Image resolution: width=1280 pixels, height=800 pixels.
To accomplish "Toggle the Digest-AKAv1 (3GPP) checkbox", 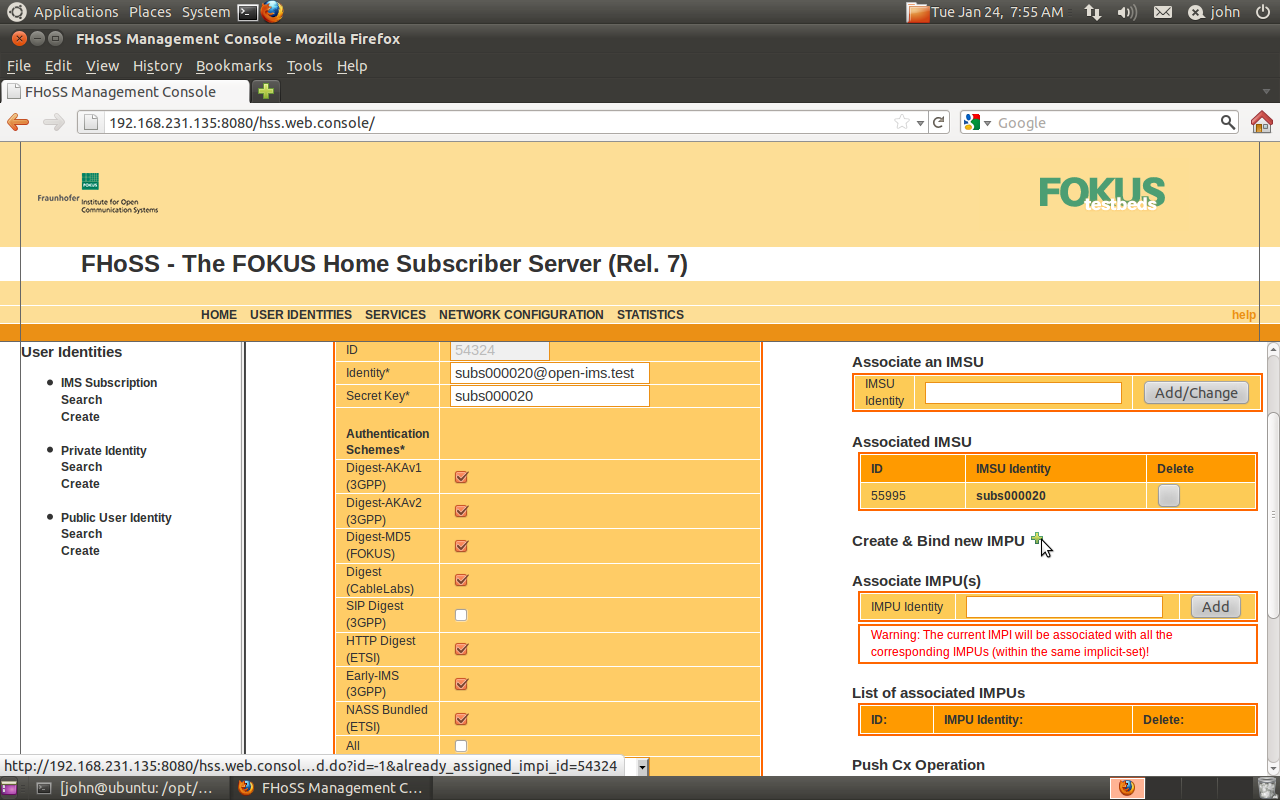I will 461,477.
